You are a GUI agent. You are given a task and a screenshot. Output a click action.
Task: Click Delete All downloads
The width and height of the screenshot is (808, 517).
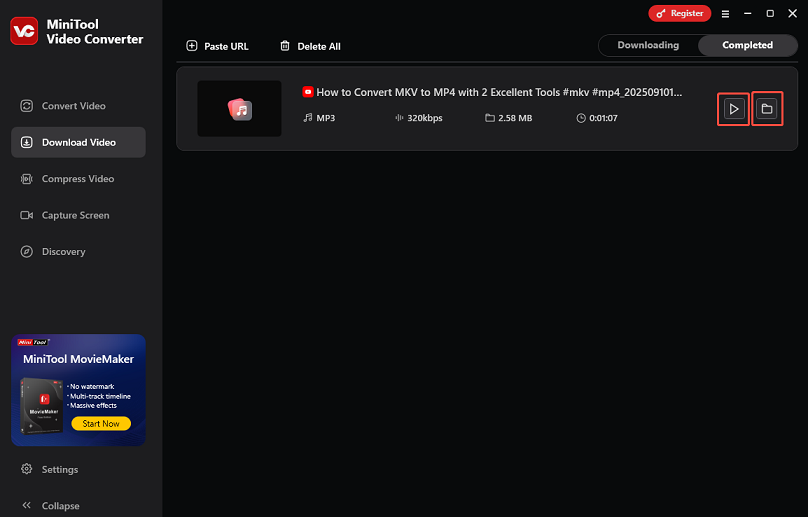(310, 46)
